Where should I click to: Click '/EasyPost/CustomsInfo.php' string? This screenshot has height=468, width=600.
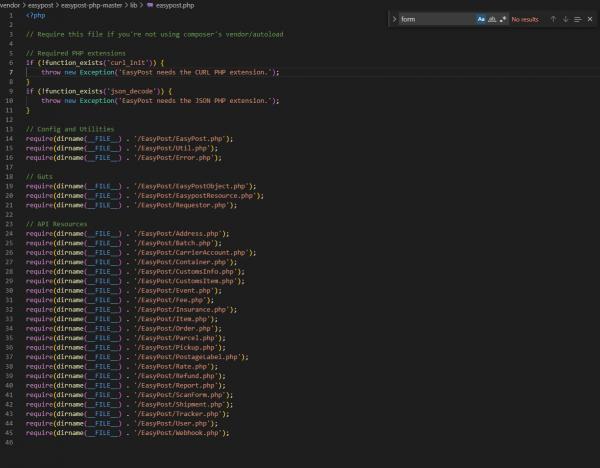186,272
